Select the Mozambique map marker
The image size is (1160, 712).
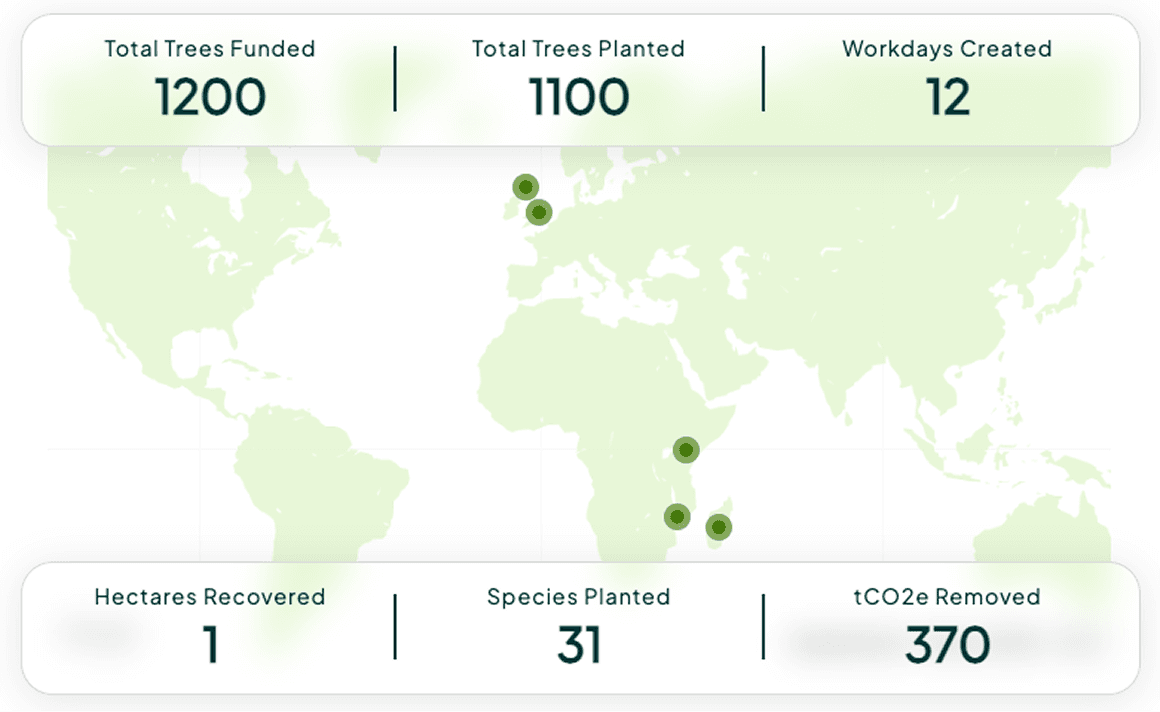677,517
